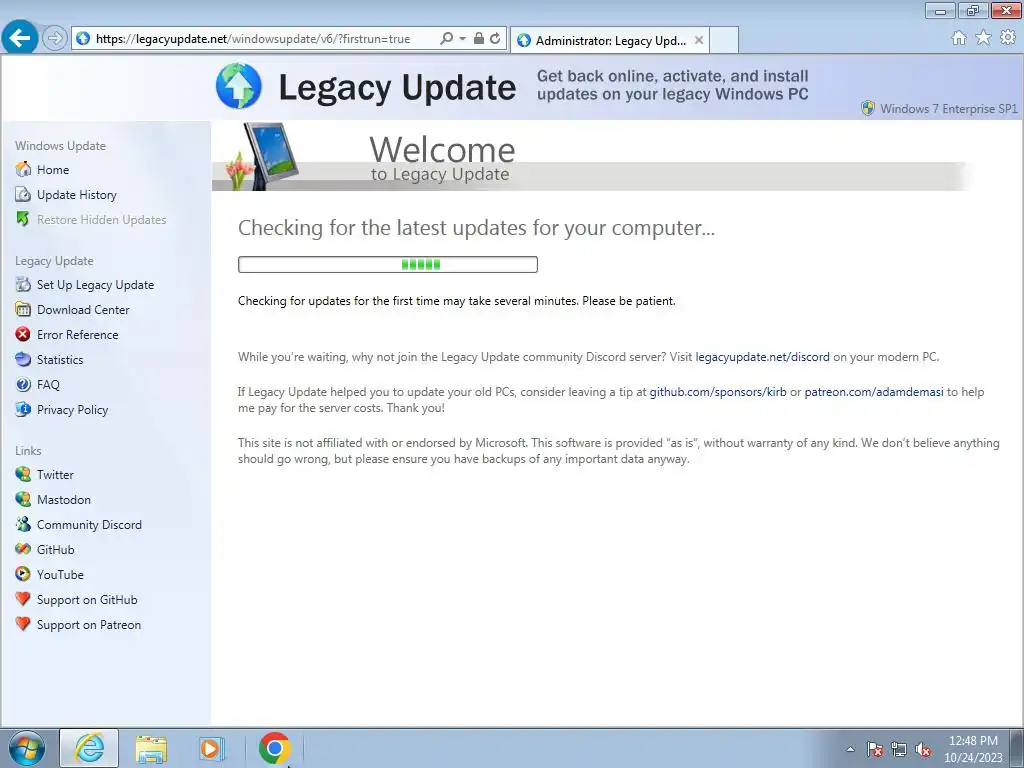Viewport: 1024px width, 768px height.
Task: Click the Twitter sidebar icon
Action: click(x=23, y=474)
